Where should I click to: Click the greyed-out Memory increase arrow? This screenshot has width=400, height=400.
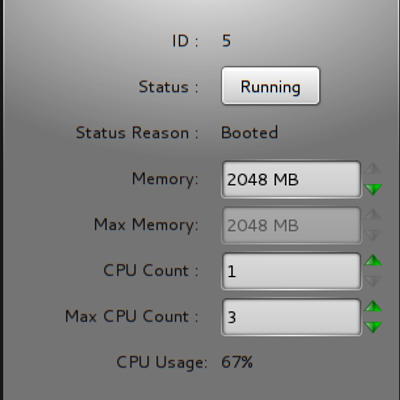coord(373,169)
